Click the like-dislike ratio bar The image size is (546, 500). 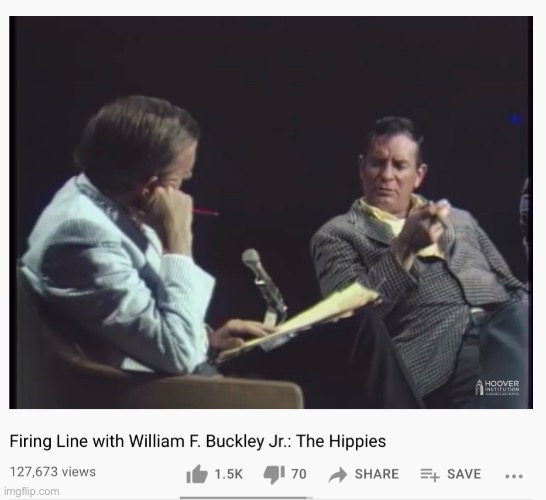coord(246,498)
